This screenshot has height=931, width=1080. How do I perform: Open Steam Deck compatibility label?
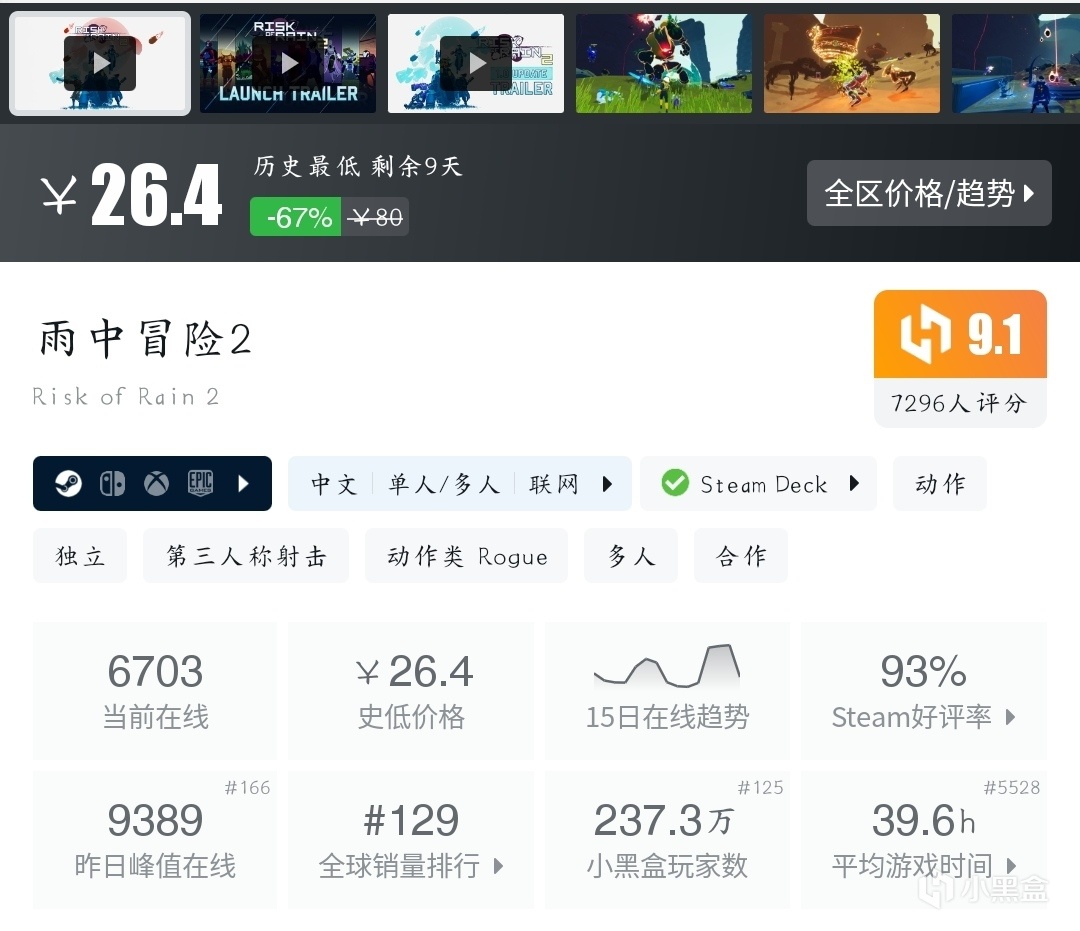point(764,485)
